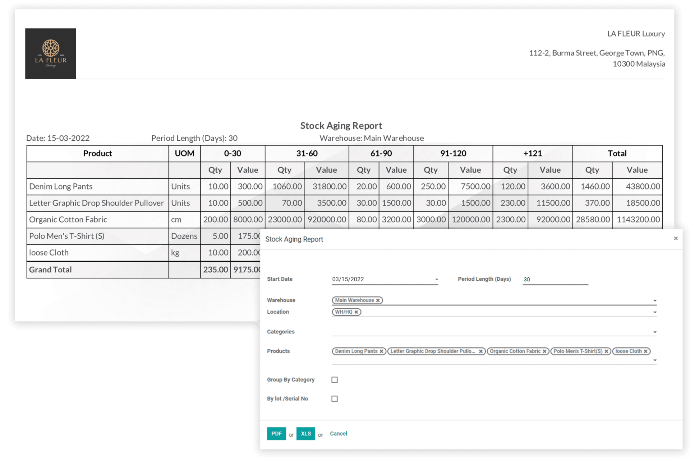The image size is (690, 459).
Task: Remove loose Cloth product tag
Action: tap(647, 351)
